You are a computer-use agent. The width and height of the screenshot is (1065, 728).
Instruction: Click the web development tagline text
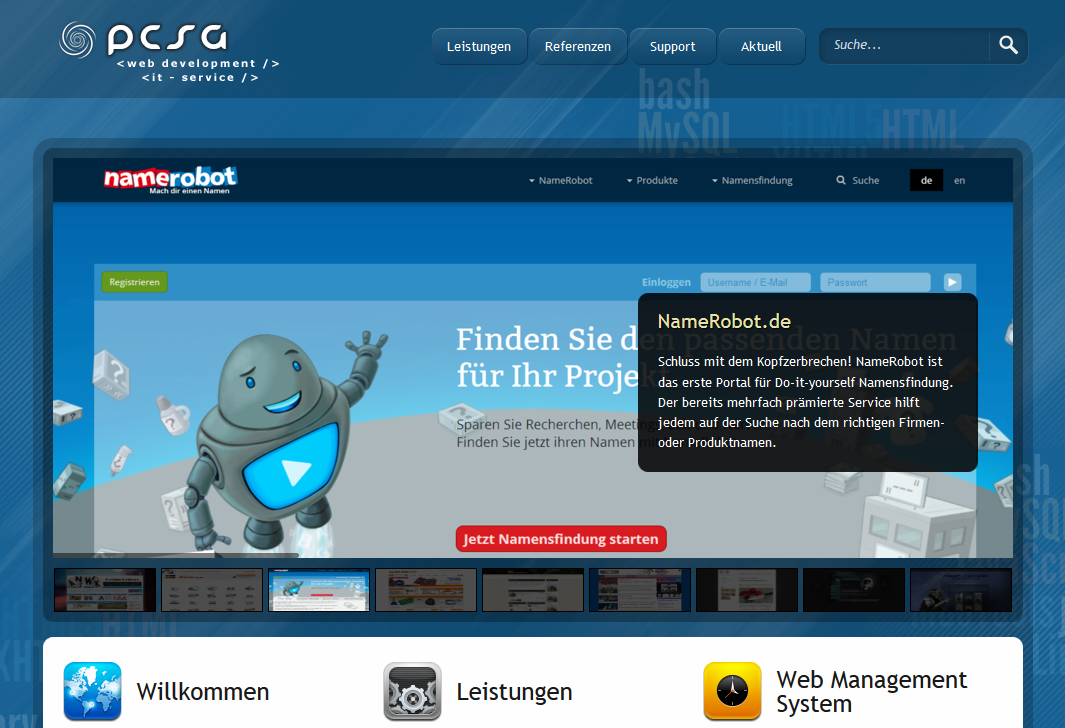[198, 63]
